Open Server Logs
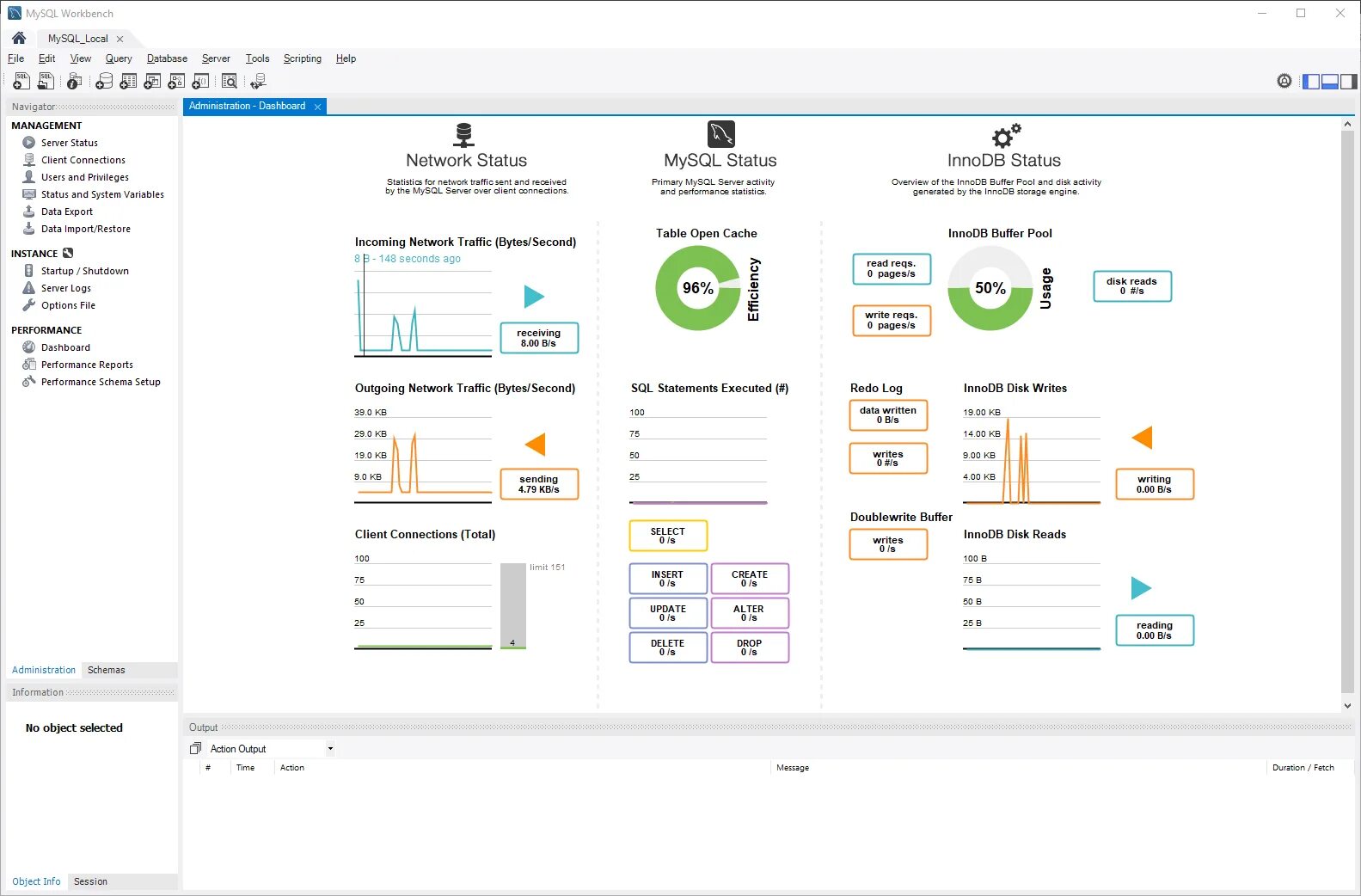The height and width of the screenshot is (896, 1361). pos(65,288)
